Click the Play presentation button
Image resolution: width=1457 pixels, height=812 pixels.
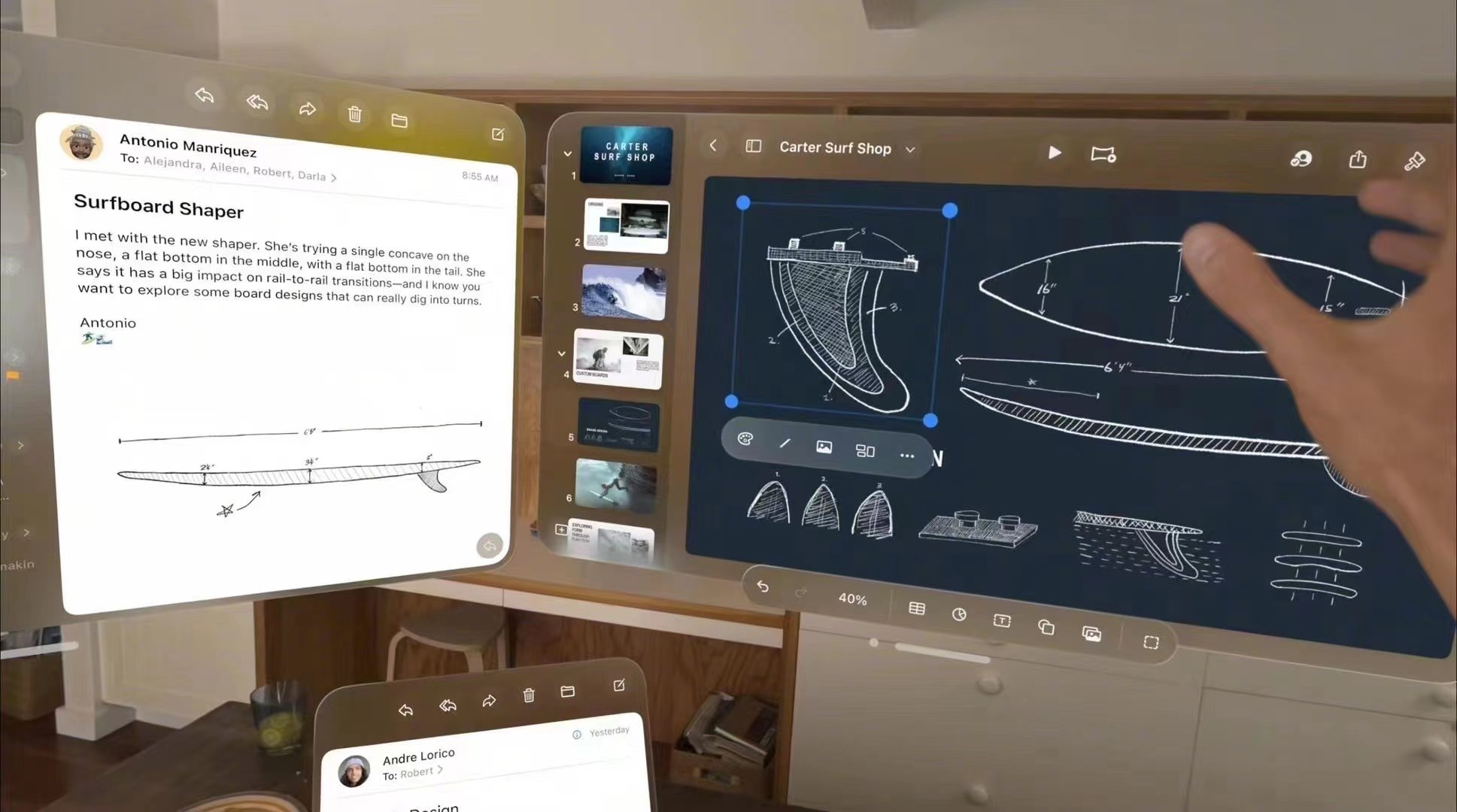(x=1055, y=152)
